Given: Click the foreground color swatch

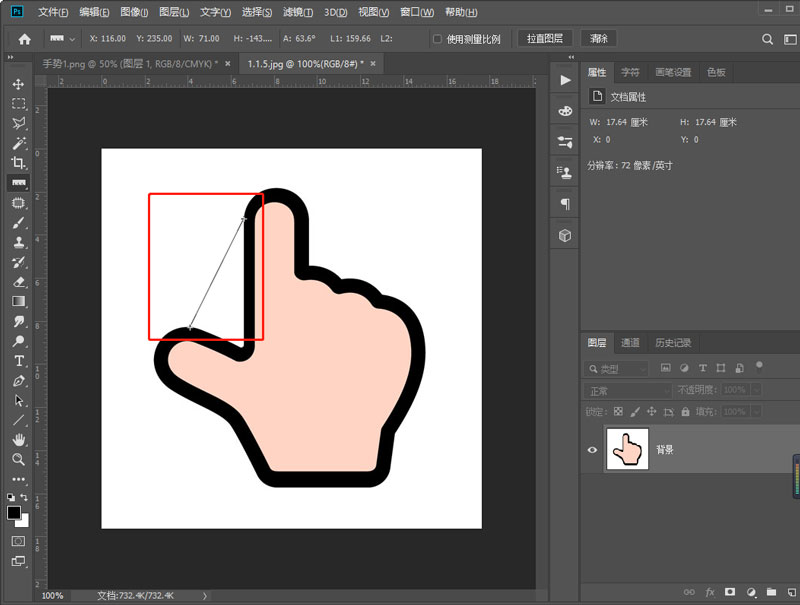Looking at the screenshot, I should 14,512.
